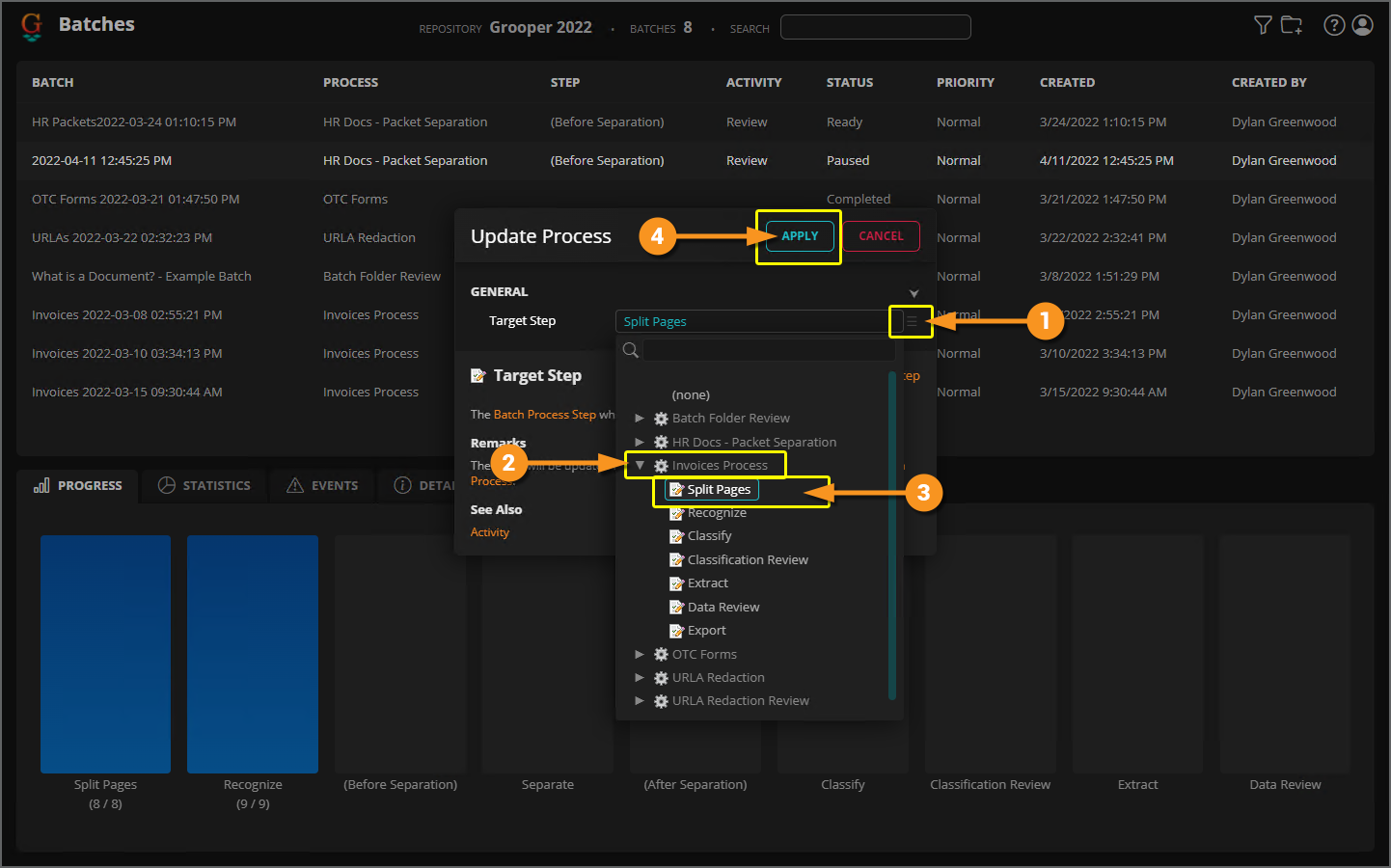Select the Classify step in the tree
Image resolution: width=1391 pixels, height=868 pixels.
(x=709, y=536)
